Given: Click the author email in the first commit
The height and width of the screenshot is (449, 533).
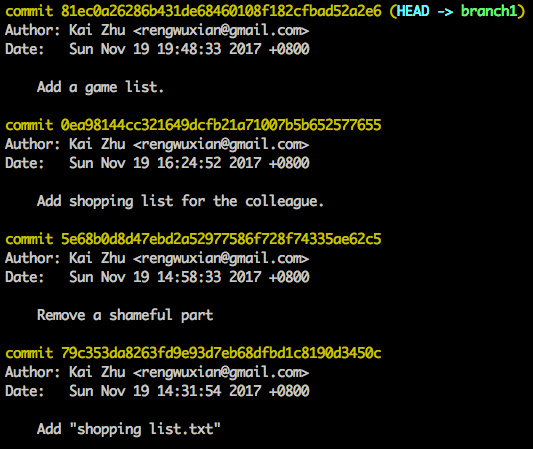Looking at the screenshot, I should tap(221, 30).
